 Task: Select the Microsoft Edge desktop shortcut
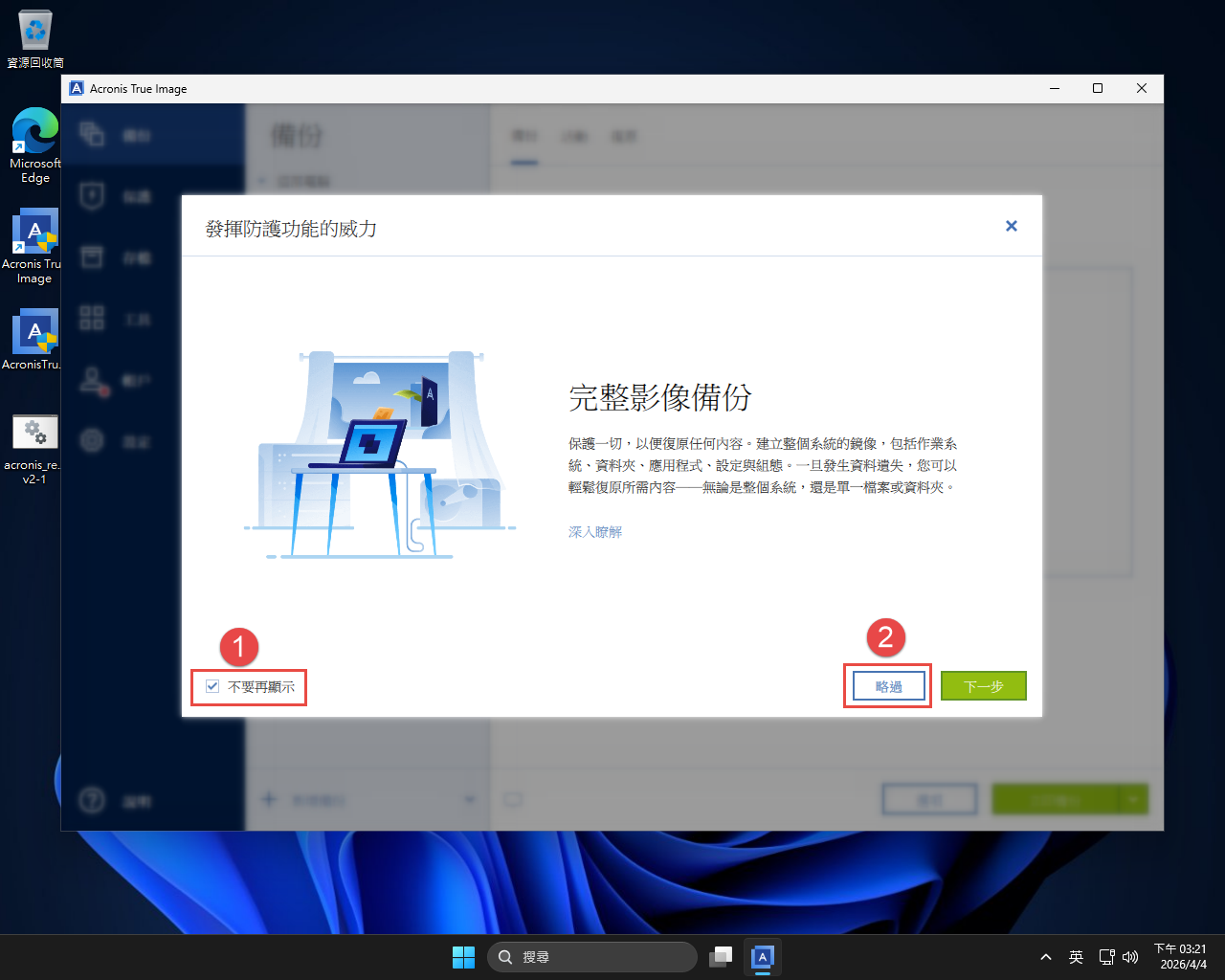tap(35, 145)
